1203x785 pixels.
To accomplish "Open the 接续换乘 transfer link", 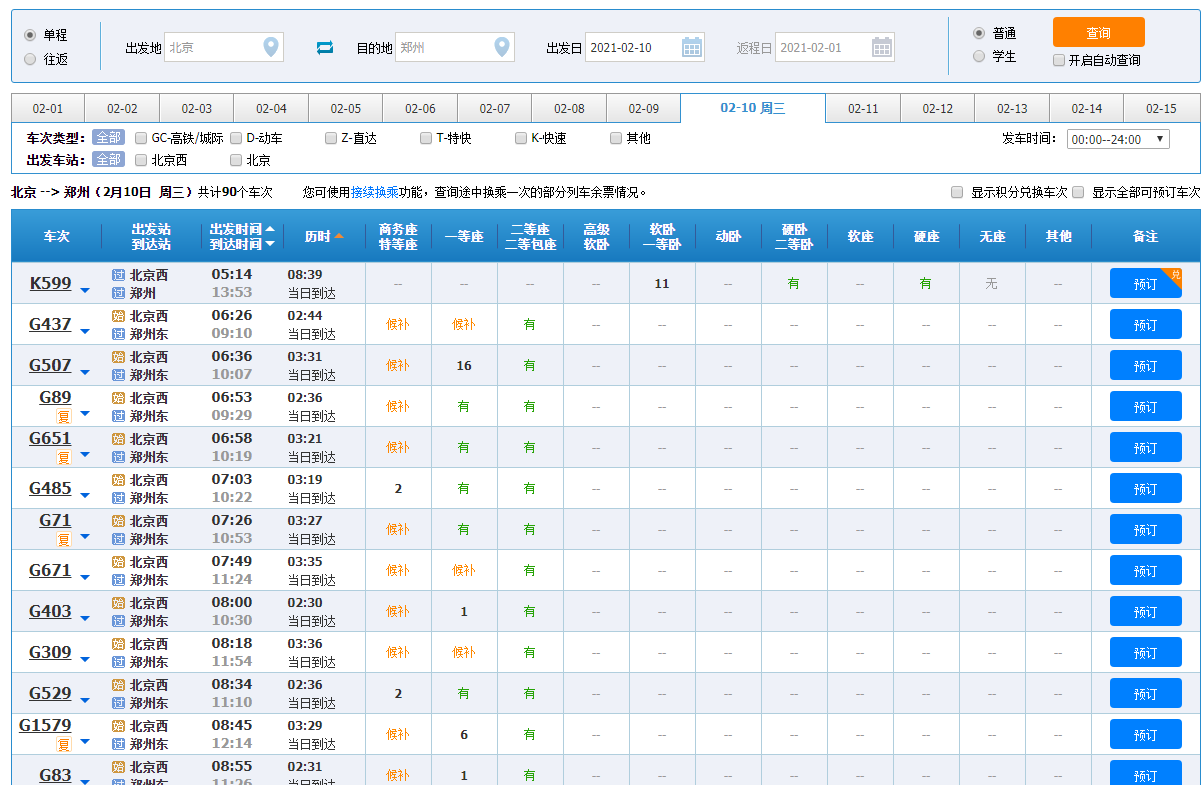I will pyautogui.click(x=374, y=192).
